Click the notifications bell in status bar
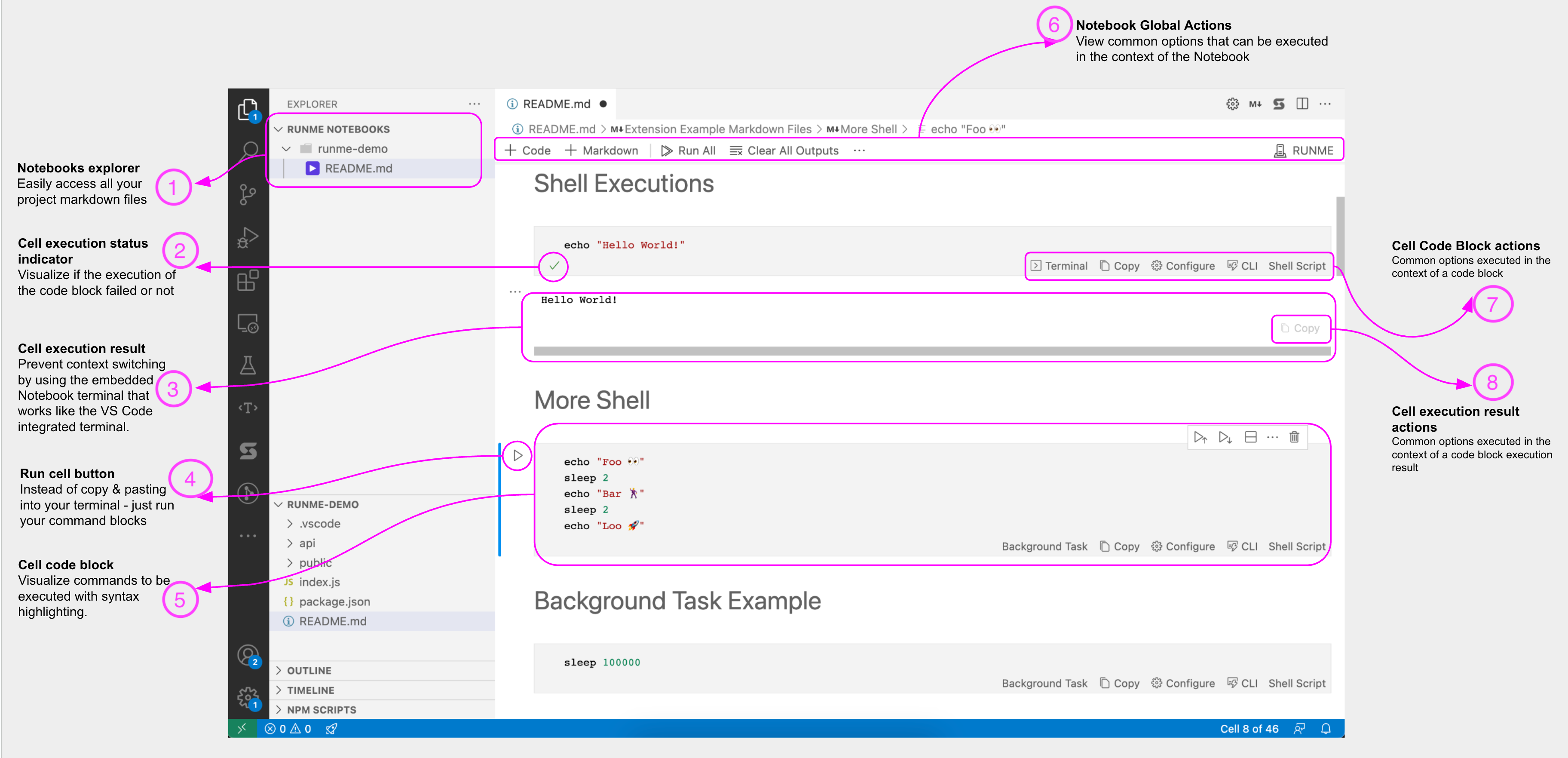 coord(1326,729)
